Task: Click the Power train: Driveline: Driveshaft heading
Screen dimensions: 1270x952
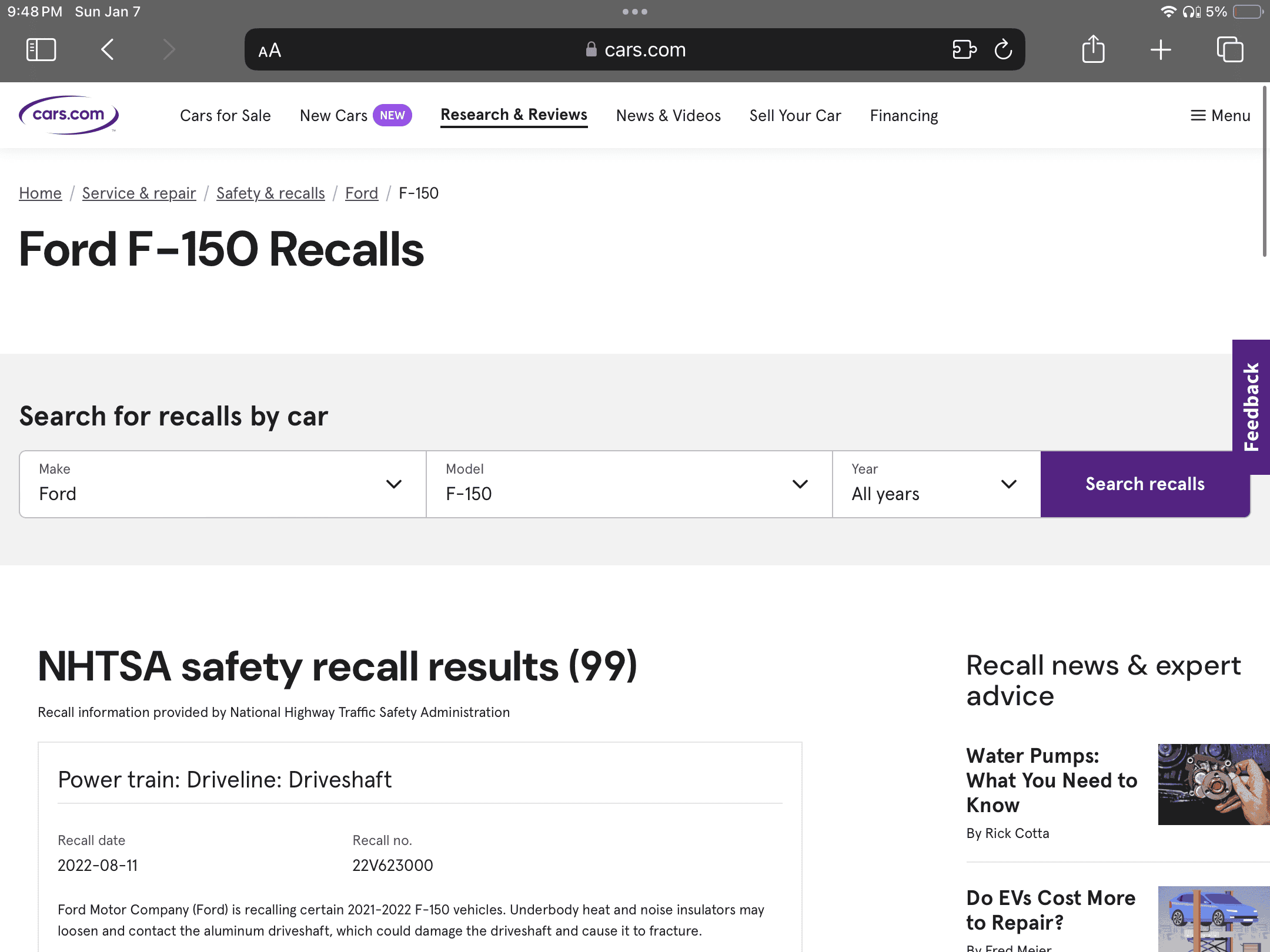Action: (x=225, y=779)
